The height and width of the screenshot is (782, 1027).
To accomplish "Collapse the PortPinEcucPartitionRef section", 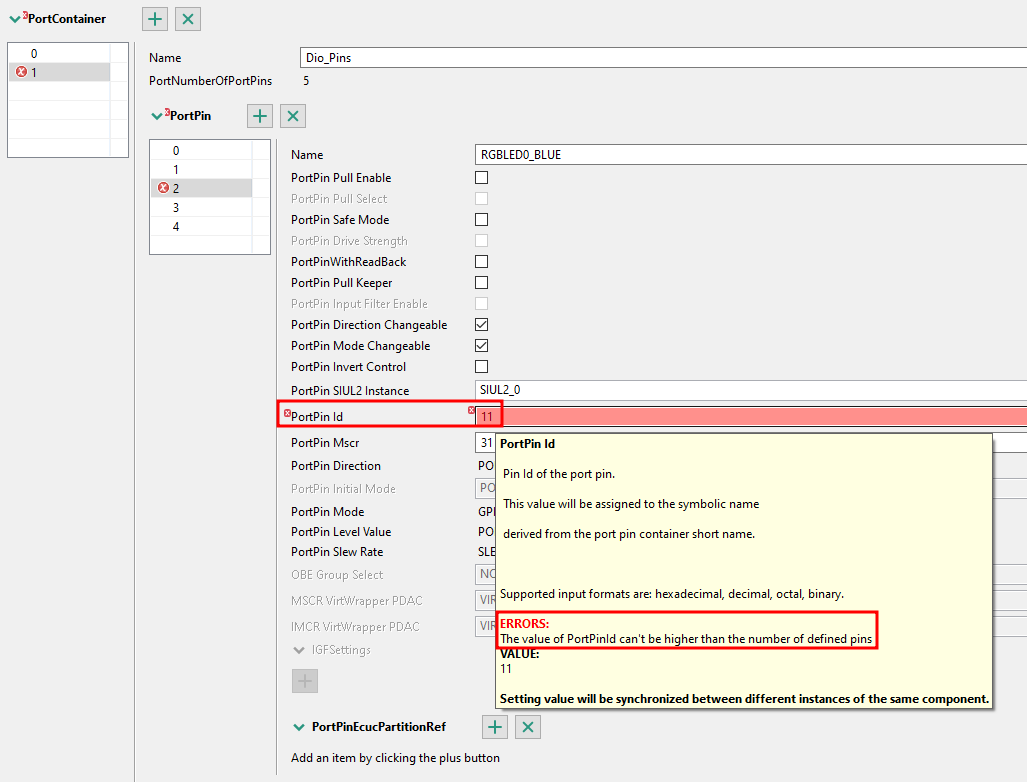I will (x=297, y=727).
